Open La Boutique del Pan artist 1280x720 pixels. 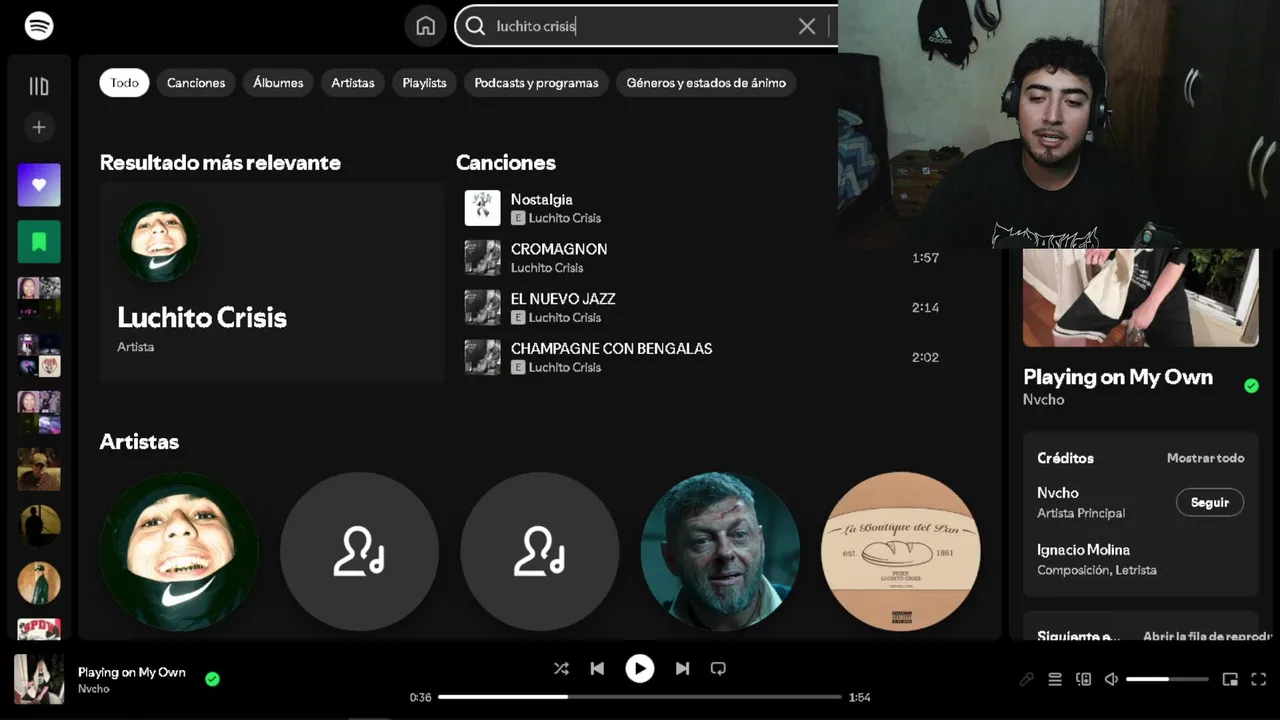point(900,552)
